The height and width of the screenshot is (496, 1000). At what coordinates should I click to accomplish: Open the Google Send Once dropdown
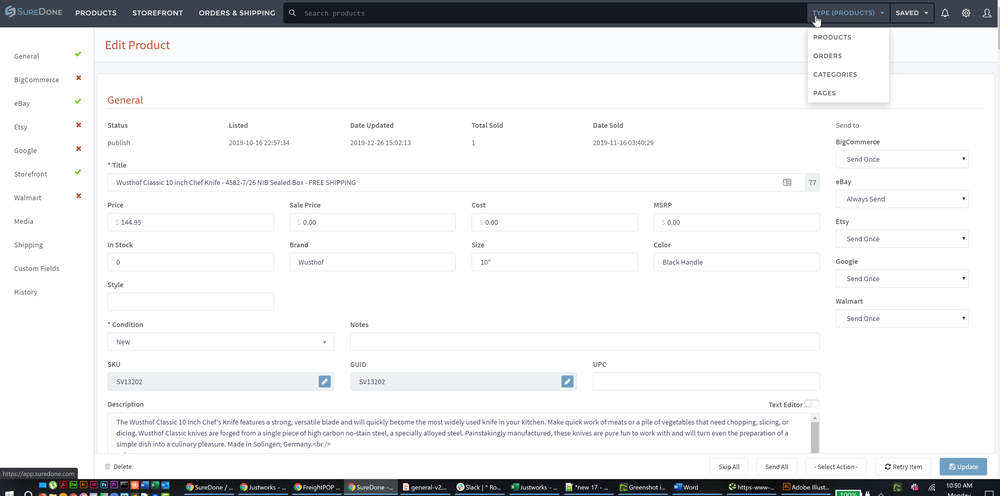tap(902, 279)
